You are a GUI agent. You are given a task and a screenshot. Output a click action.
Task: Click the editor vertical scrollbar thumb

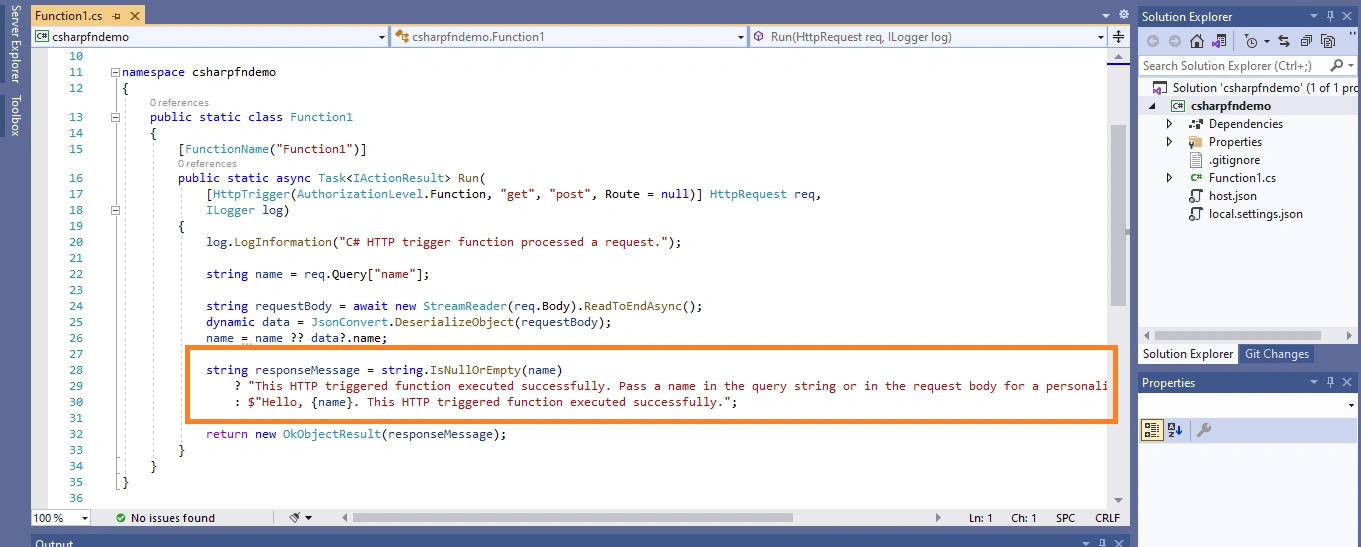click(1118, 215)
